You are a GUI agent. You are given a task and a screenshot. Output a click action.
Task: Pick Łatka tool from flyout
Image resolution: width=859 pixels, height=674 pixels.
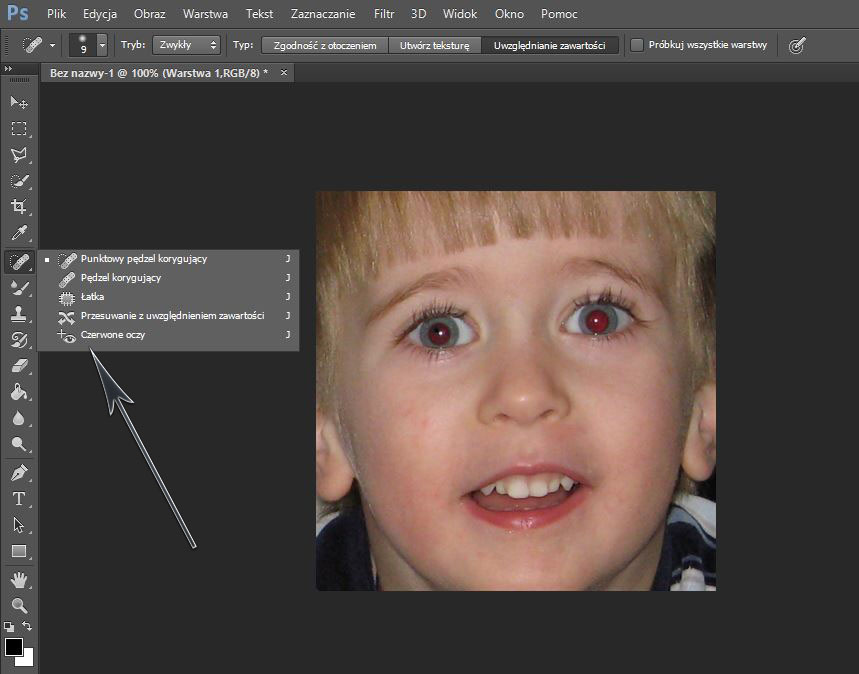[x=168, y=296]
